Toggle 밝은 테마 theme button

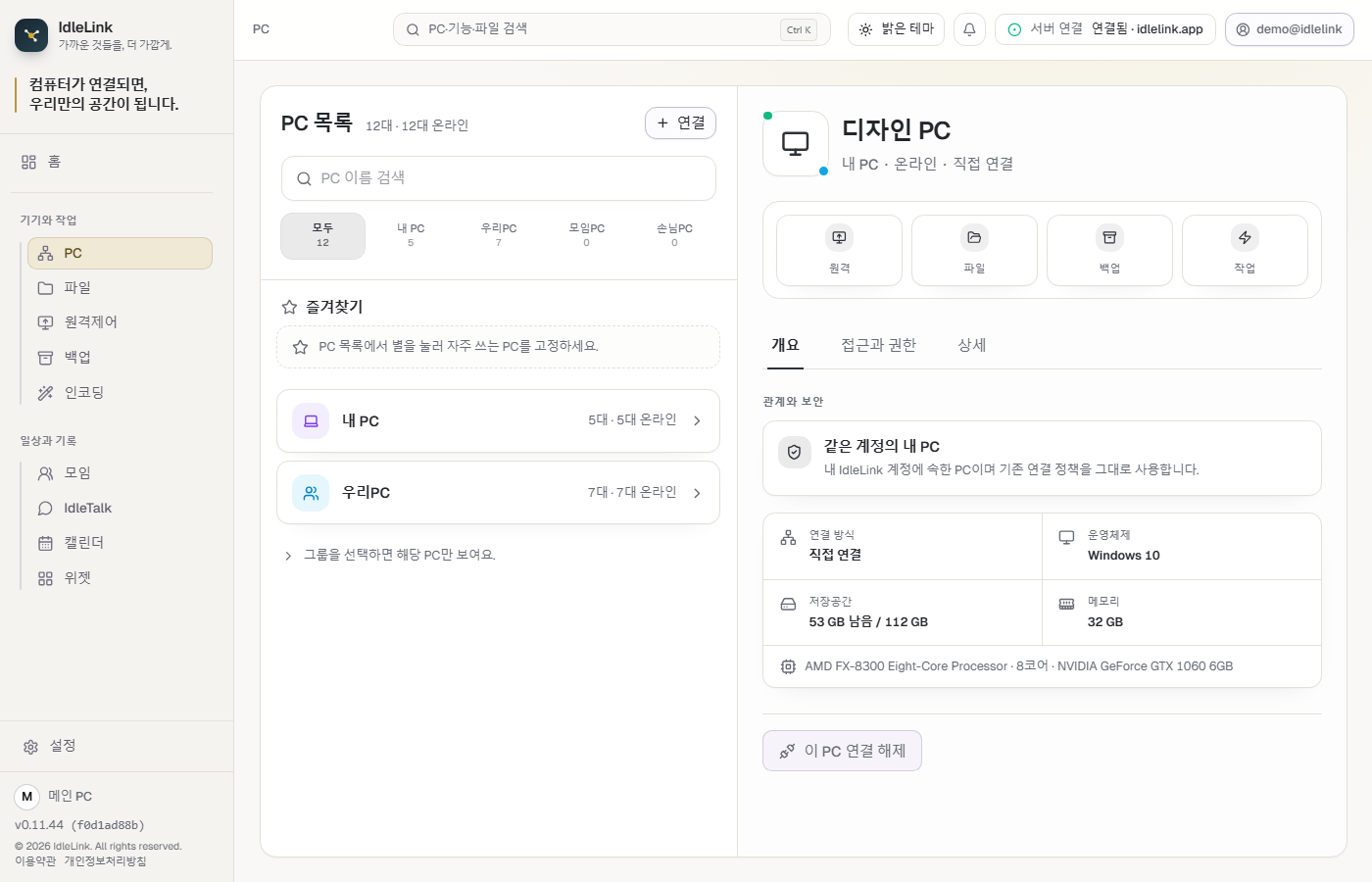[x=896, y=29]
